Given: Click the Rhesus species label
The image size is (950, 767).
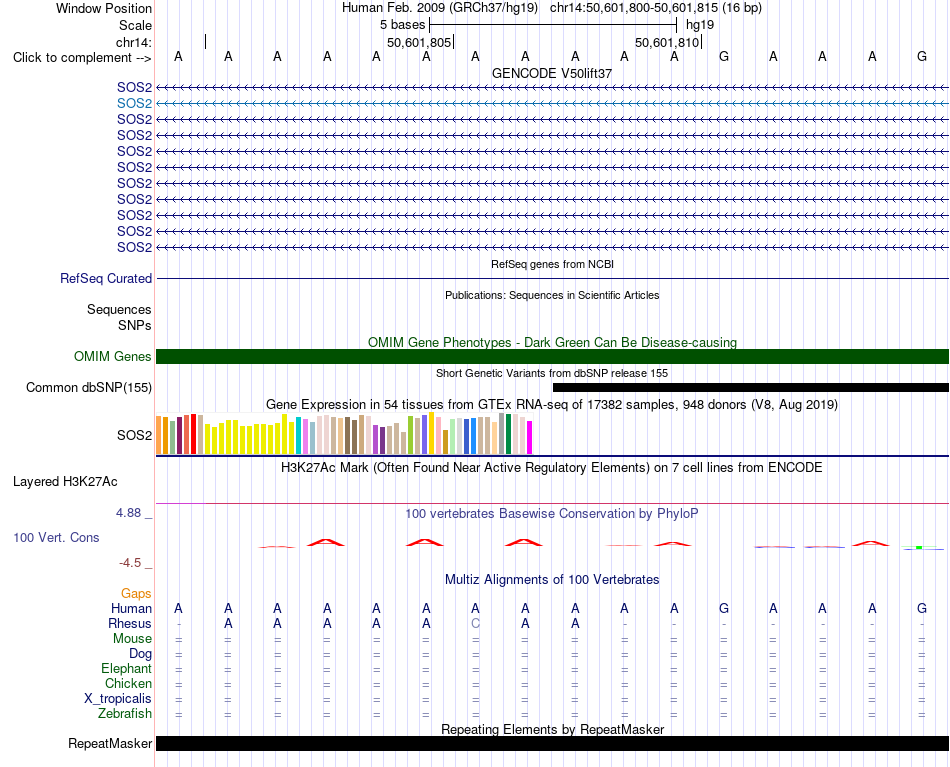Looking at the screenshot, I should tap(130, 623).
